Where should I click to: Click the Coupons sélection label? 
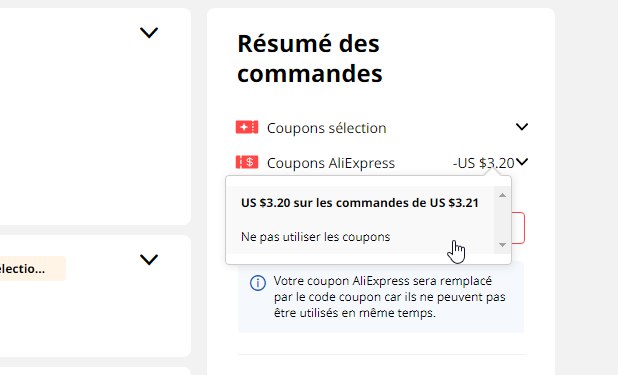click(326, 128)
